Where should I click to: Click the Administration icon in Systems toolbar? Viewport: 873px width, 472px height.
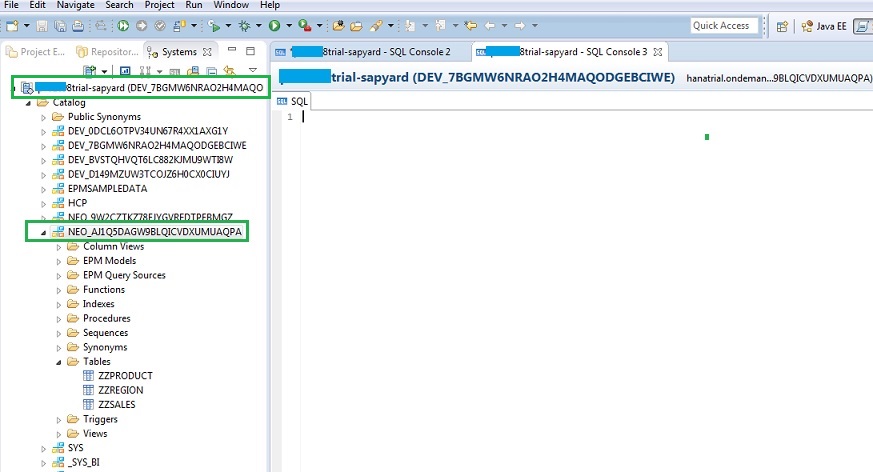[x=125, y=71]
